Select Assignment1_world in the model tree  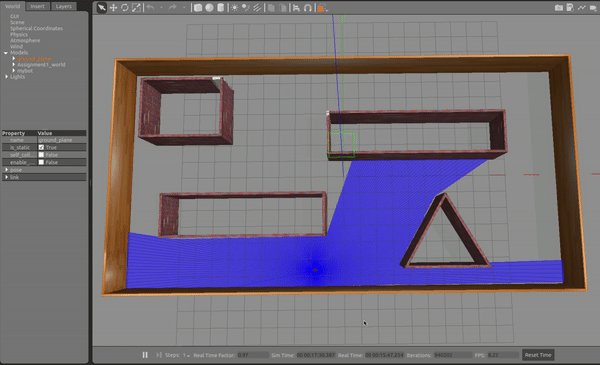click(41, 65)
